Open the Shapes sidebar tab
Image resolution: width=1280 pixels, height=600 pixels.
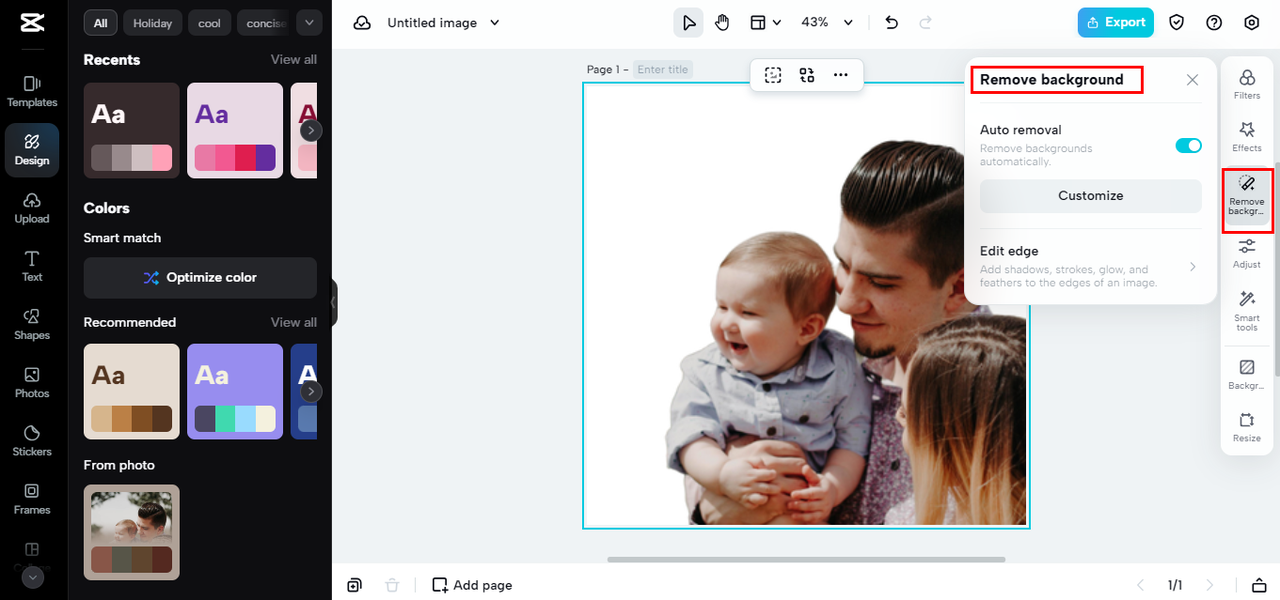click(32, 324)
